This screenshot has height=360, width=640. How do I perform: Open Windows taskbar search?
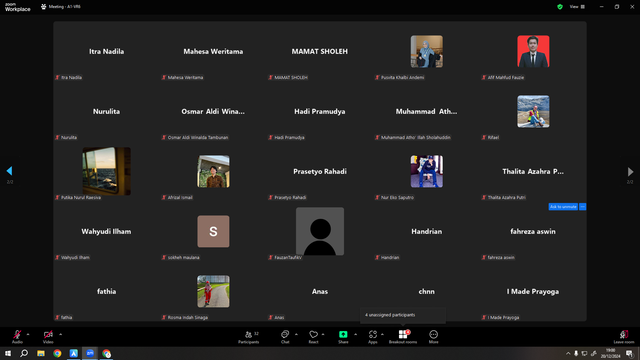24,353
